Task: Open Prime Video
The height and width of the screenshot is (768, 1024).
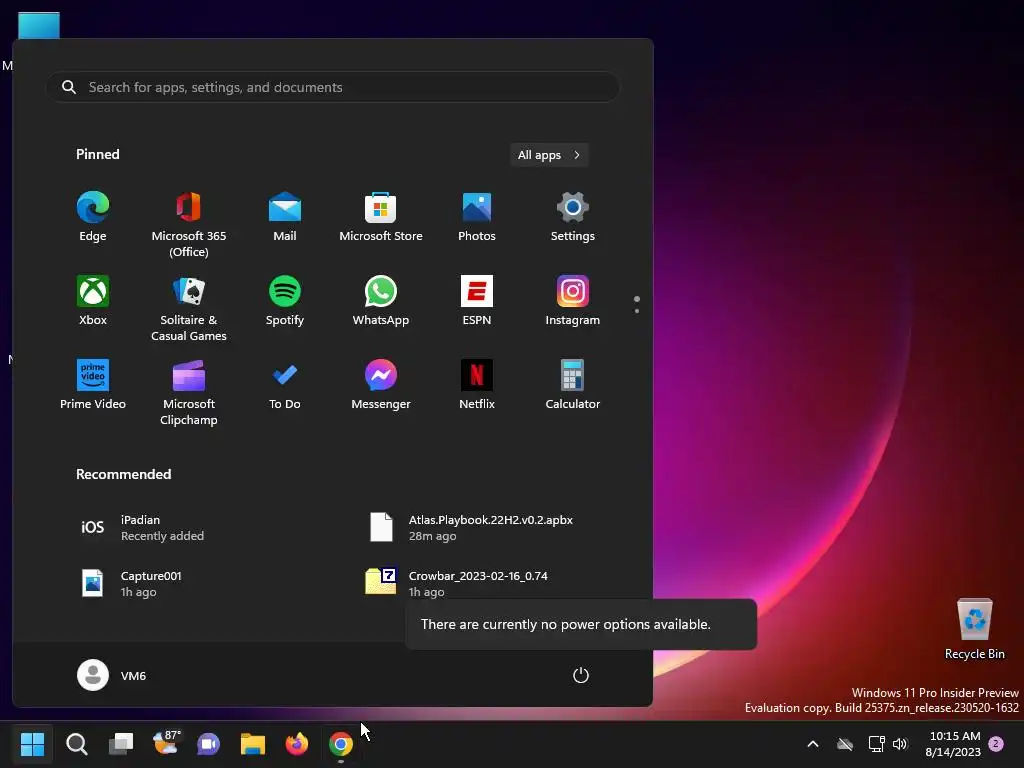Action: click(93, 385)
